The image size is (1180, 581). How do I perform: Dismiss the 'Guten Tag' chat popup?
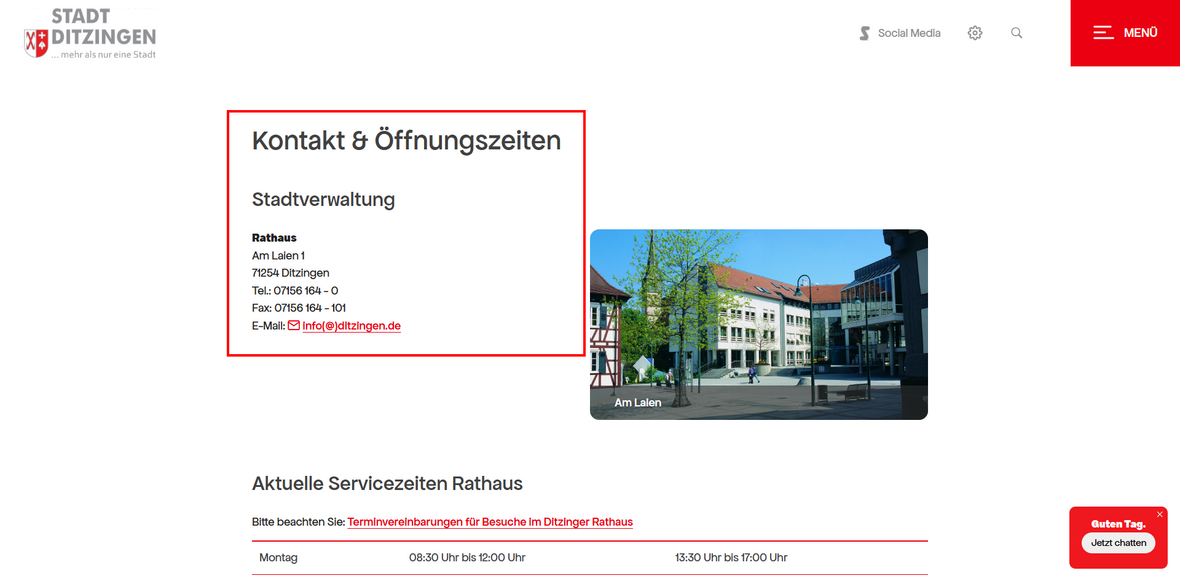pyautogui.click(x=1160, y=513)
